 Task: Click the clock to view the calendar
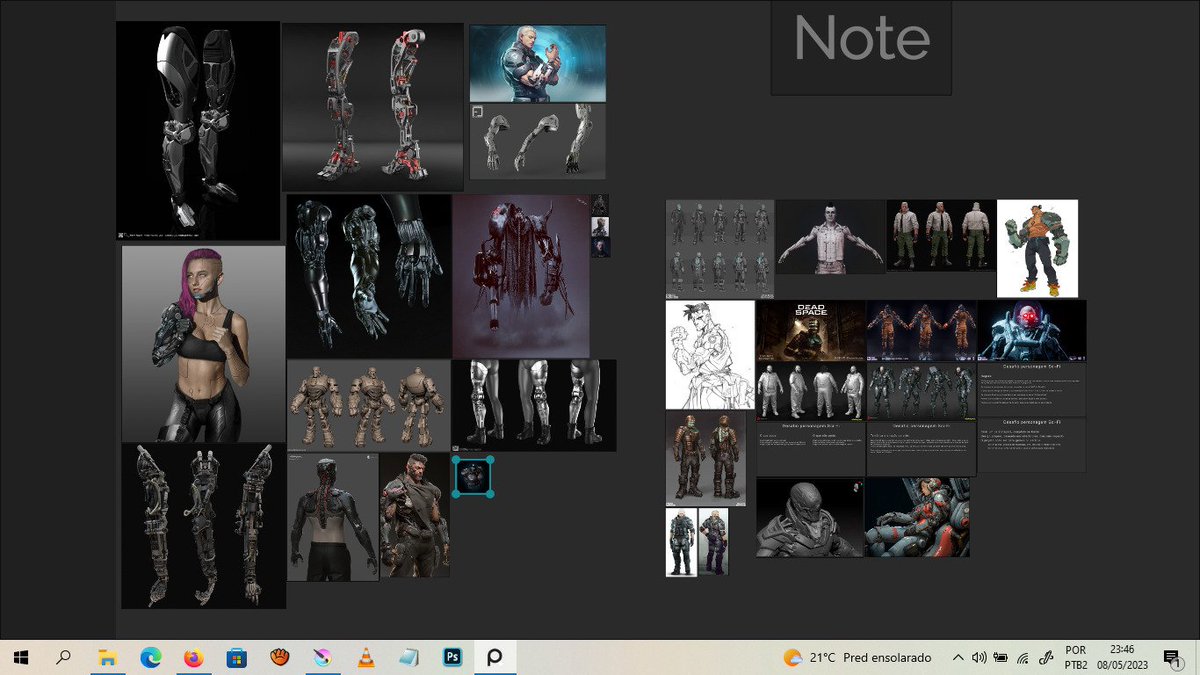point(1120,658)
